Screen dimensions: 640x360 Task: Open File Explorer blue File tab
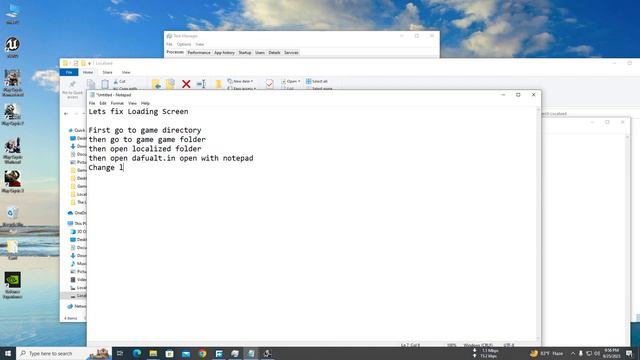(69, 72)
